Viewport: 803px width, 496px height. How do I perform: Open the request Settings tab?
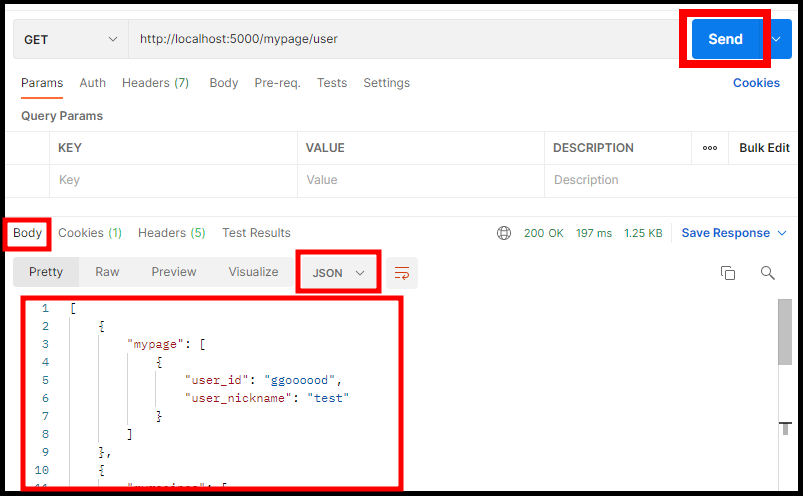[387, 83]
